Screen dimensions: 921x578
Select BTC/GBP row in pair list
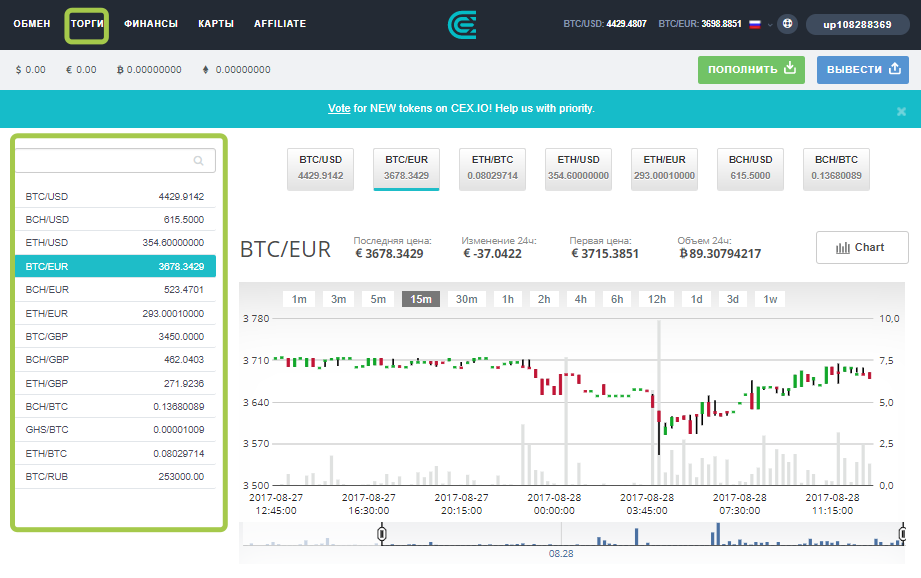(115, 336)
